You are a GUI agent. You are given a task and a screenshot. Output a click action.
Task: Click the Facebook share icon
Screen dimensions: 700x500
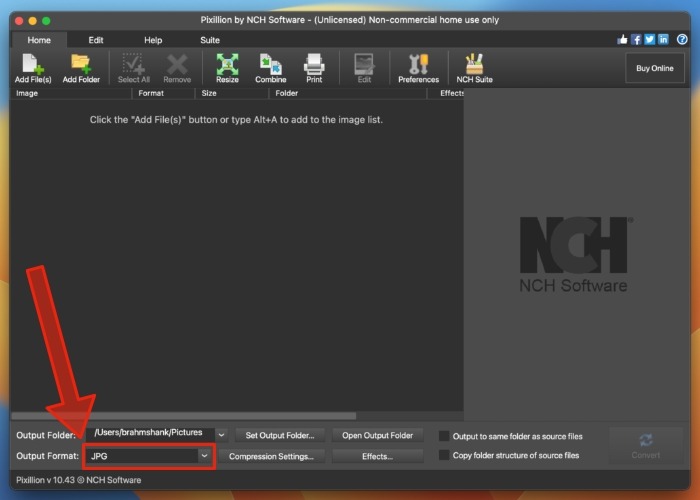(636, 40)
